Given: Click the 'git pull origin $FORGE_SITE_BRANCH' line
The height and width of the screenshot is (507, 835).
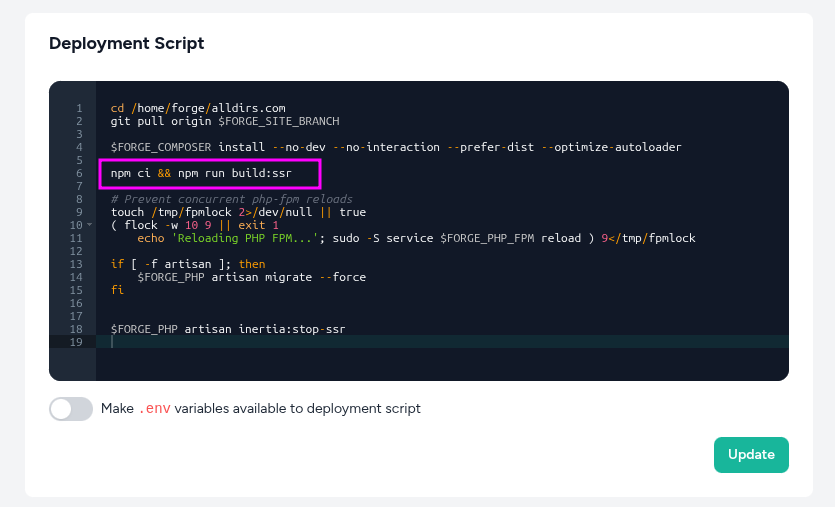Looking at the screenshot, I should click(x=225, y=121).
